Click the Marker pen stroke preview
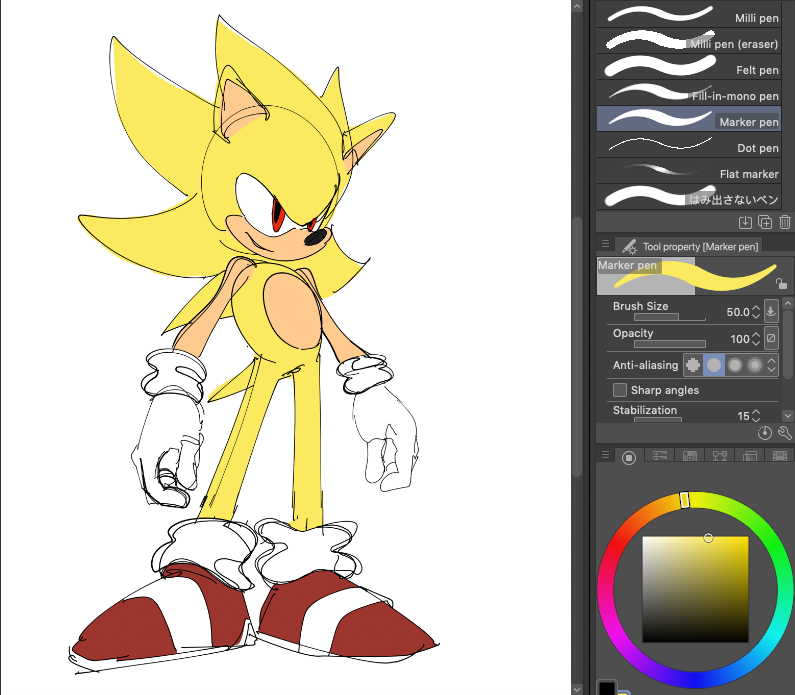The width and height of the screenshot is (795, 695). (x=694, y=276)
